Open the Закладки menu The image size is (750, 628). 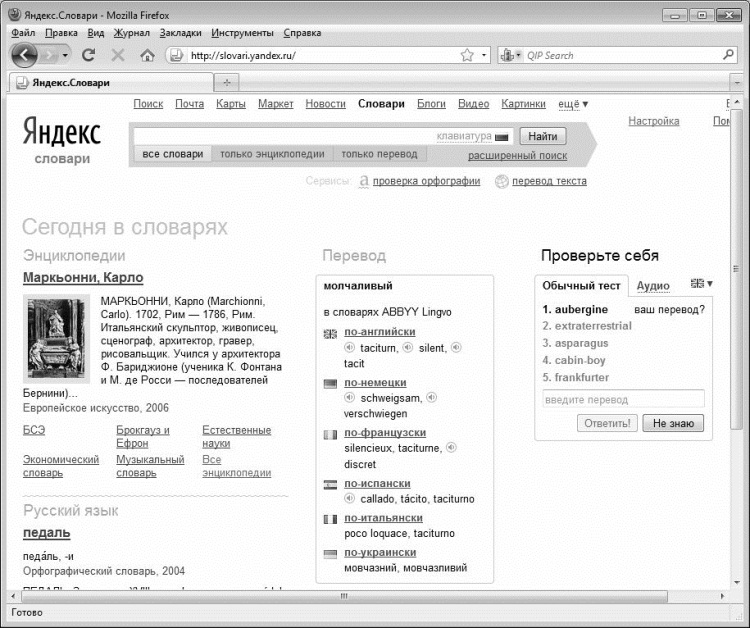(180, 33)
